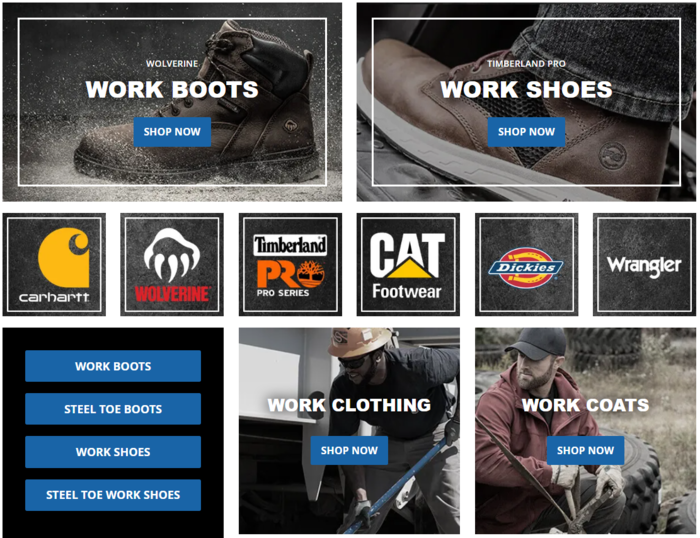
Task: Click Shop Now under Timberland Work Shoes
Action: coord(526,132)
